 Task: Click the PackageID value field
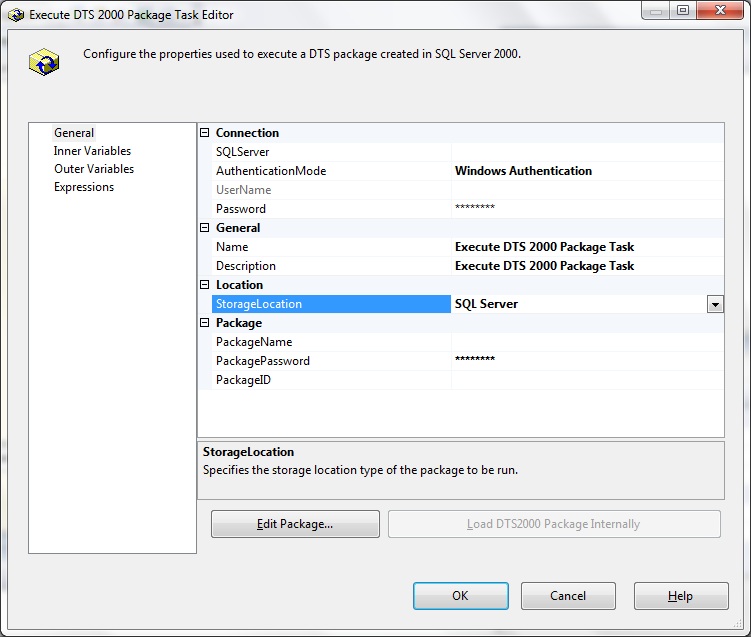(x=587, y=380)
